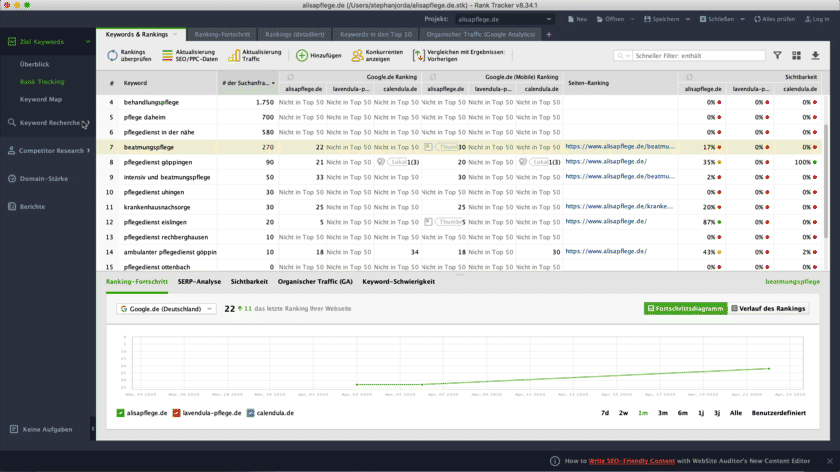Click the Aktualisierung Traffic icon

click(234, 55)
